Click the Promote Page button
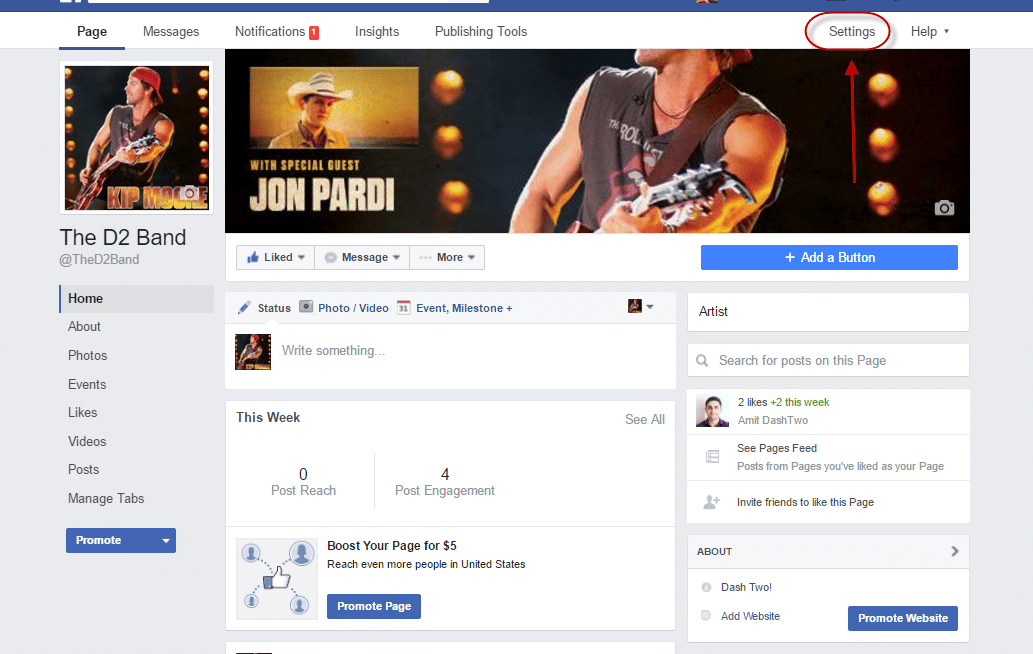 point(374,606)
